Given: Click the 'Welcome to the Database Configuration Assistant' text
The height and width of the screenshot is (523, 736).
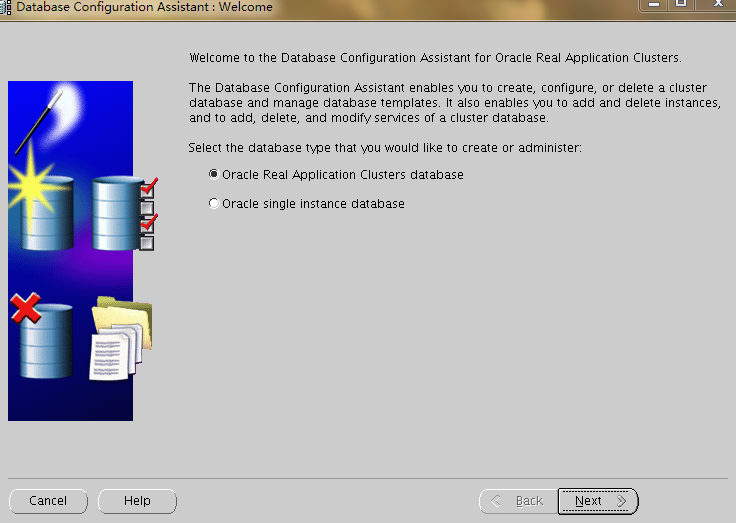Looking at the screenshot, I should [435, 58].
